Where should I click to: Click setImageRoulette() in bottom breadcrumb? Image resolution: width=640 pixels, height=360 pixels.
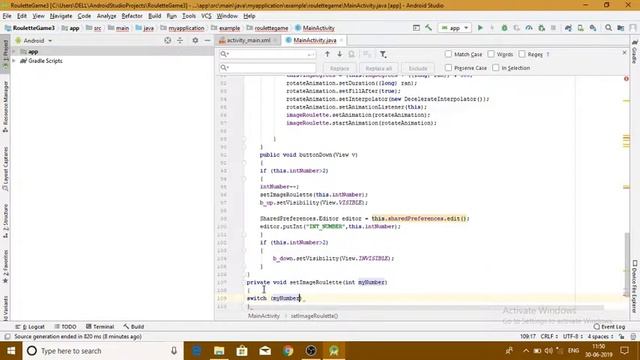click(x=314, y=316)
